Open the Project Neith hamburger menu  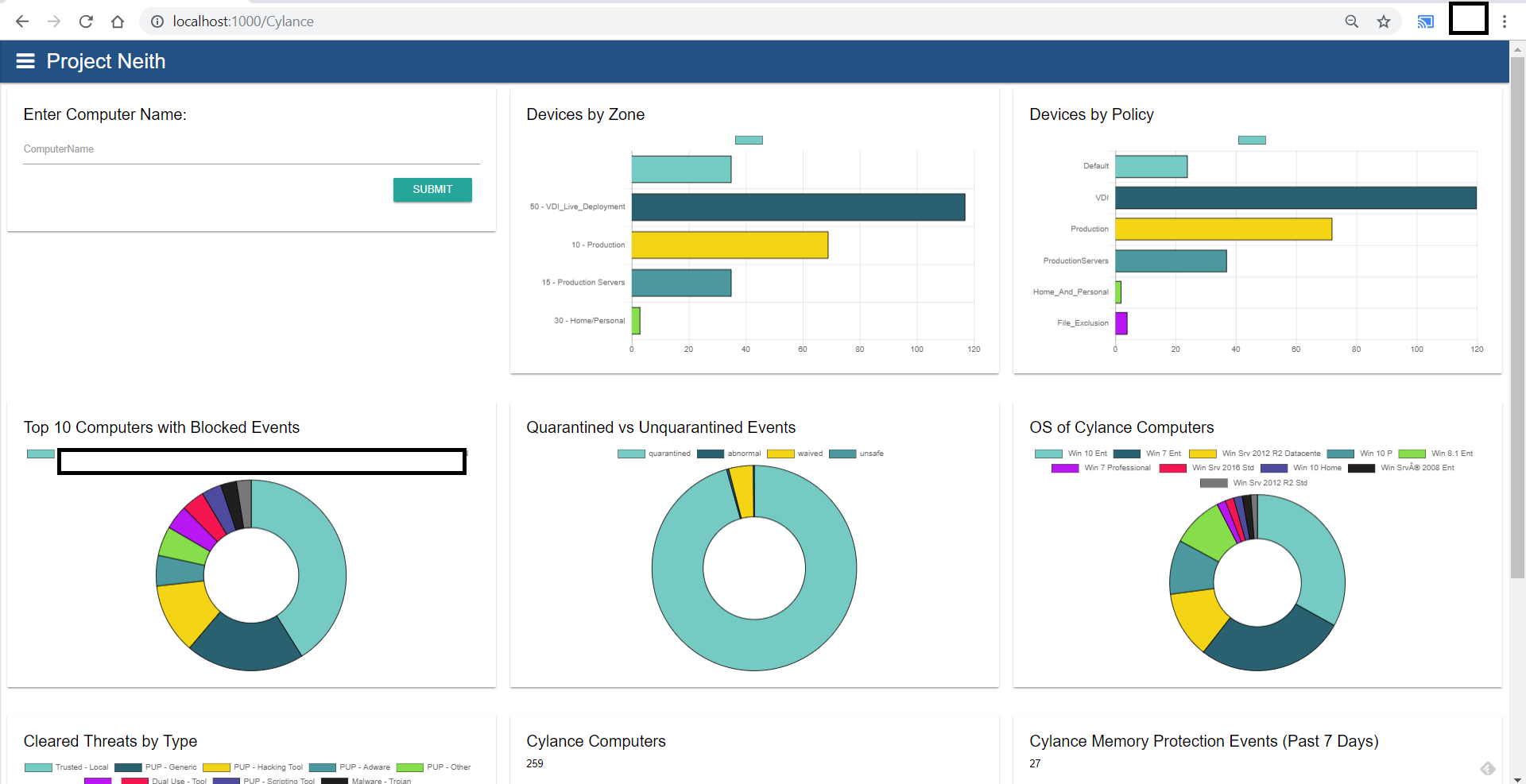point(25,61)
